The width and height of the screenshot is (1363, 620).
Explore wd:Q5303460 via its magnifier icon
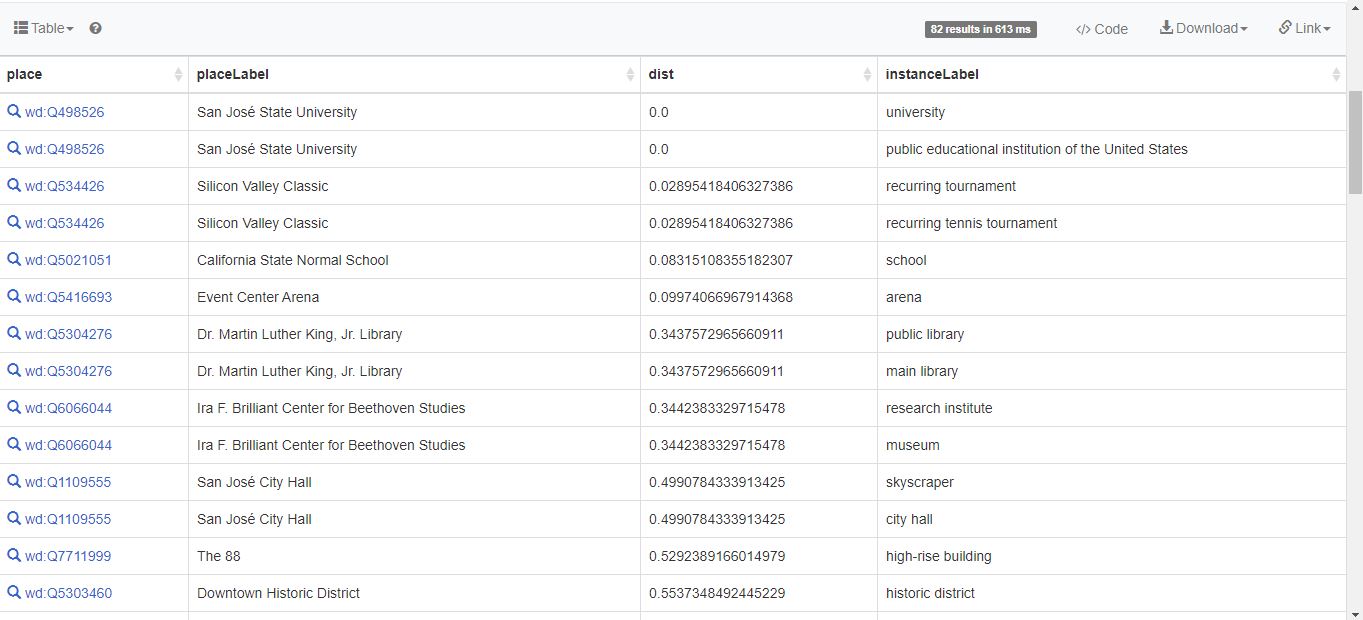click(14, 592)
